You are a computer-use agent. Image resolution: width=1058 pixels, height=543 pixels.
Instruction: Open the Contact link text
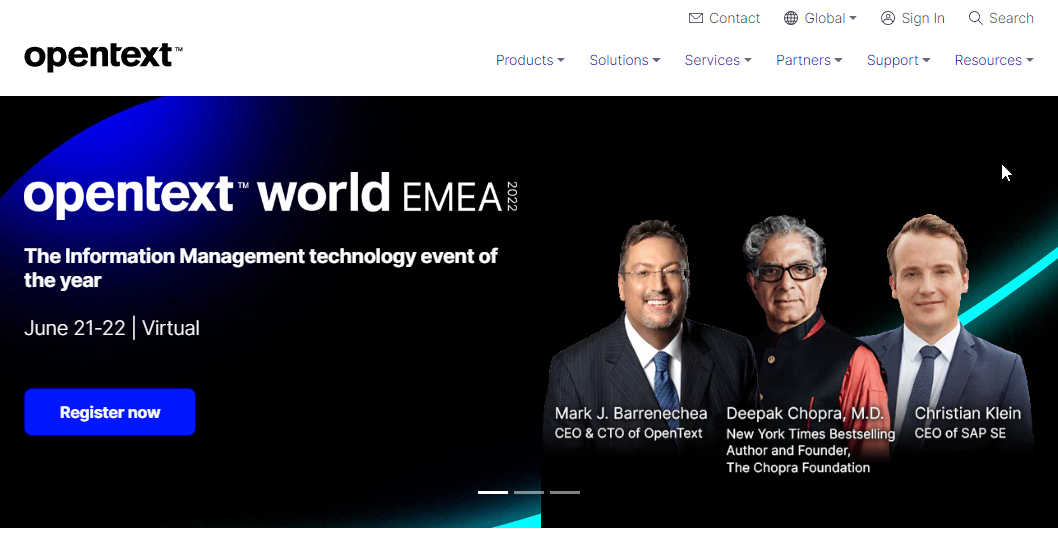click(734, 18)
